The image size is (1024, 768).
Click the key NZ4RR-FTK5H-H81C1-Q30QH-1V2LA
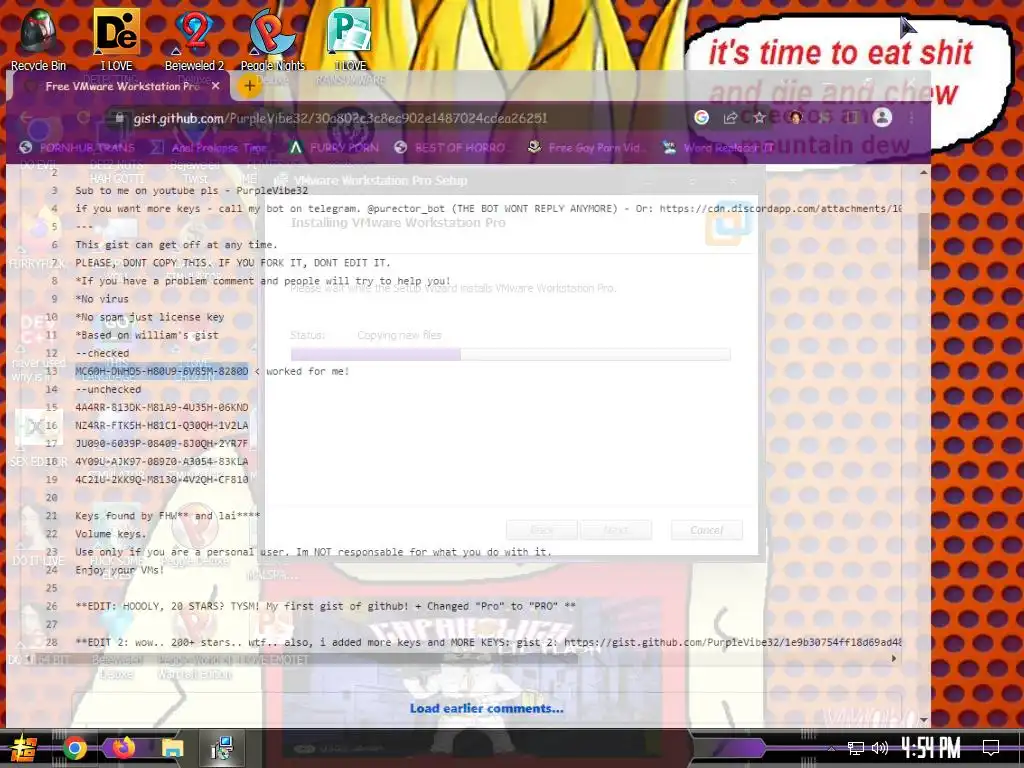161,425
